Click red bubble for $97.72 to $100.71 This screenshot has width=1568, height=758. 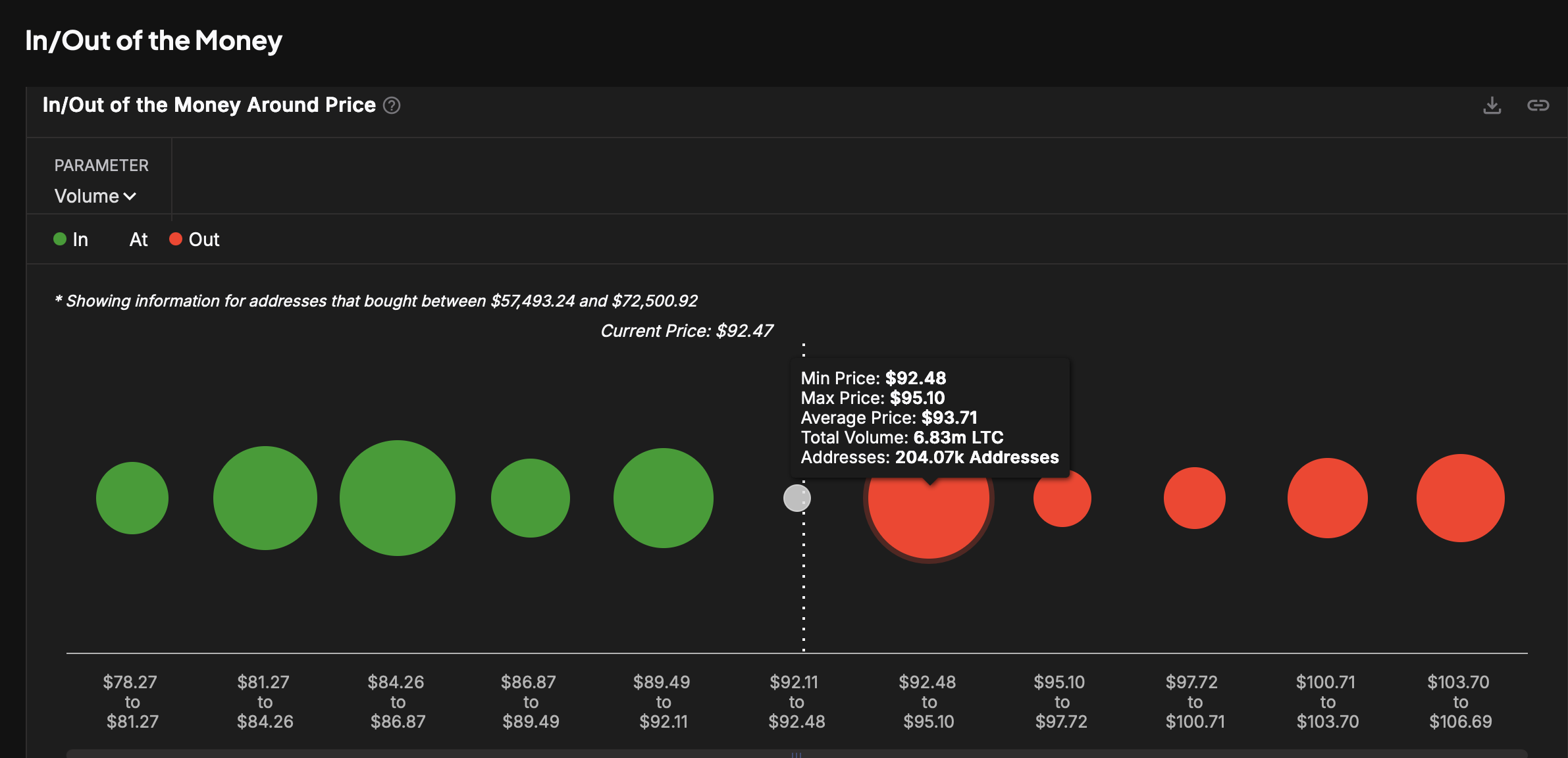coord(1195,498)
